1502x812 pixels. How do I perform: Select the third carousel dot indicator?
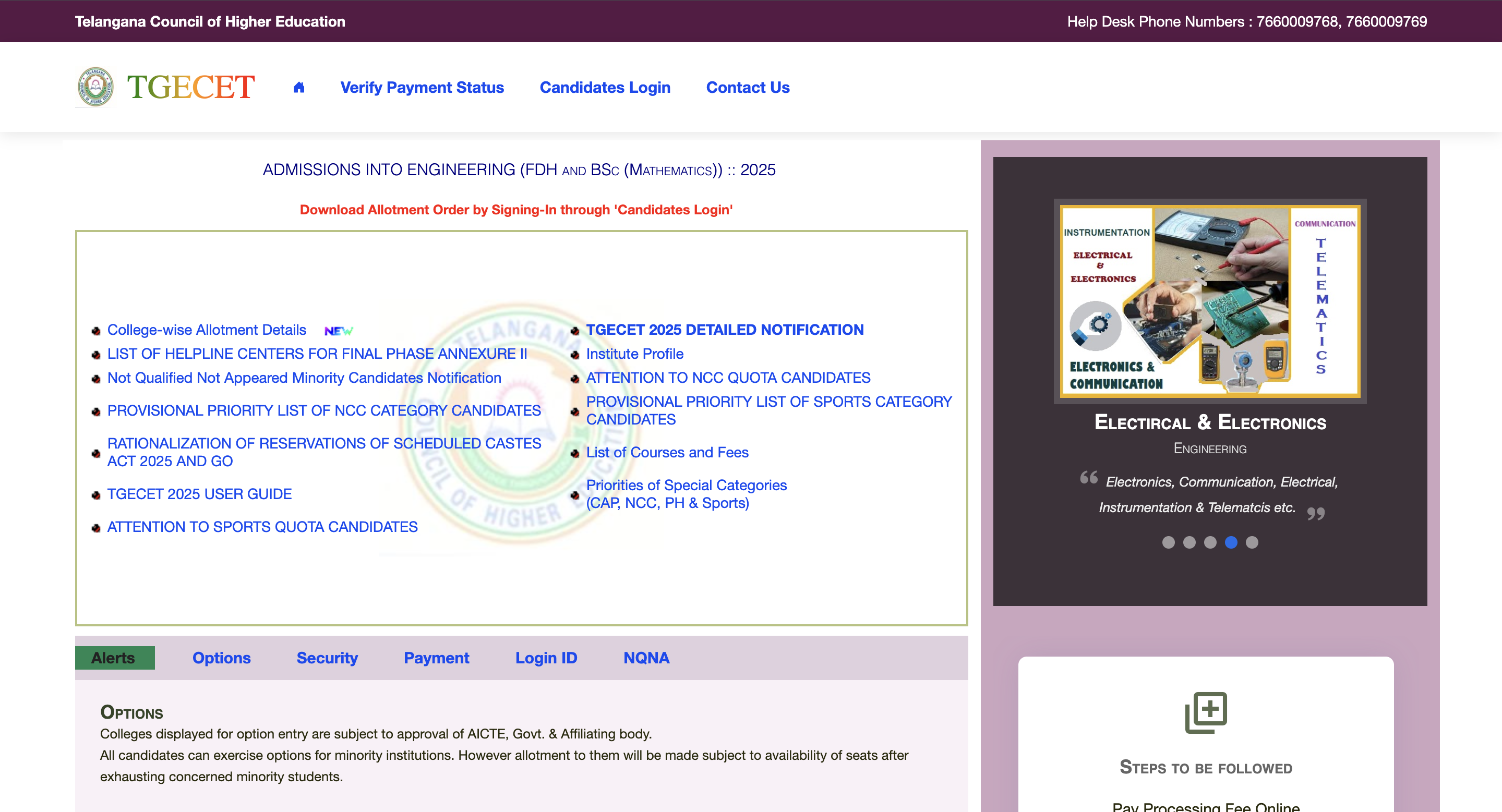(1210, 543)
